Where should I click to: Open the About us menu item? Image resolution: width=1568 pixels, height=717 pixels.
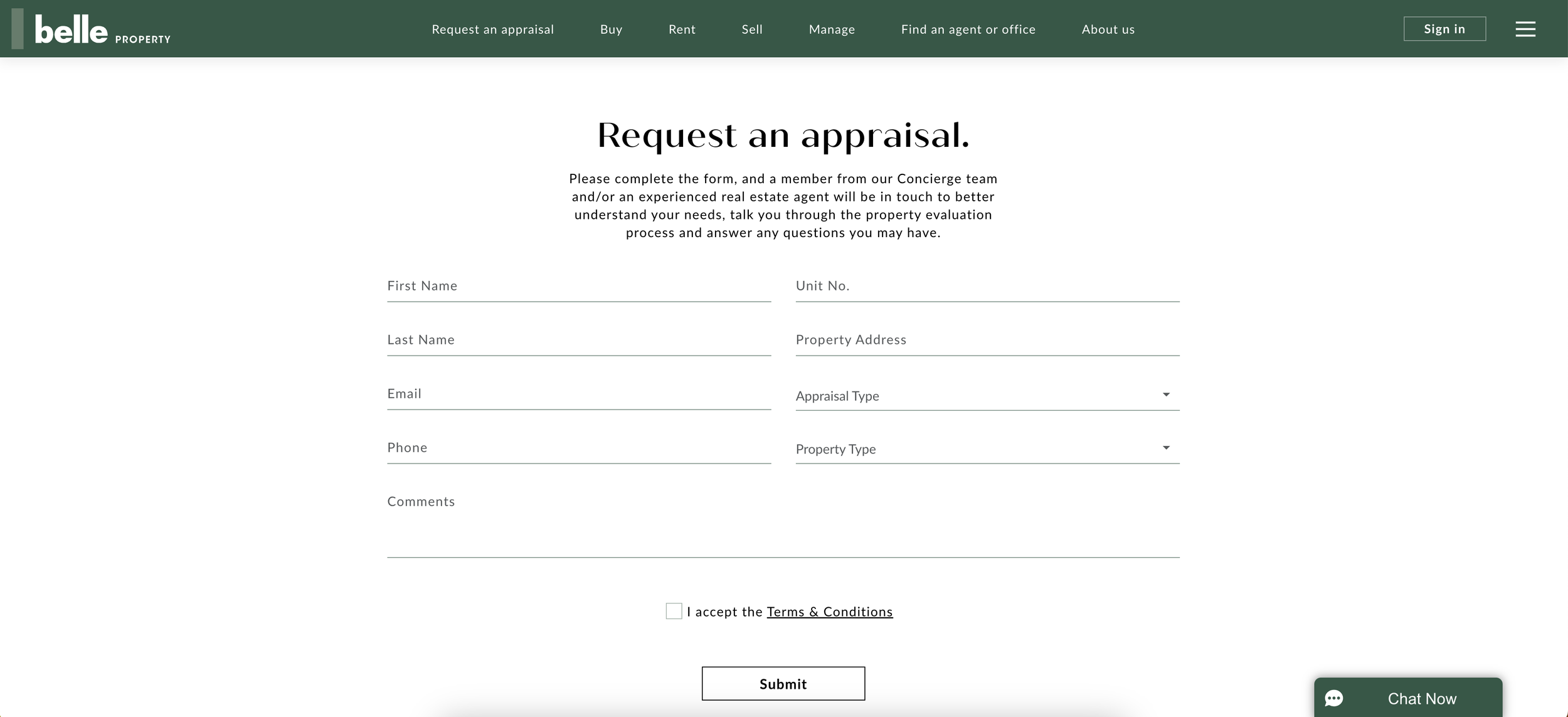coord(1108,29)
